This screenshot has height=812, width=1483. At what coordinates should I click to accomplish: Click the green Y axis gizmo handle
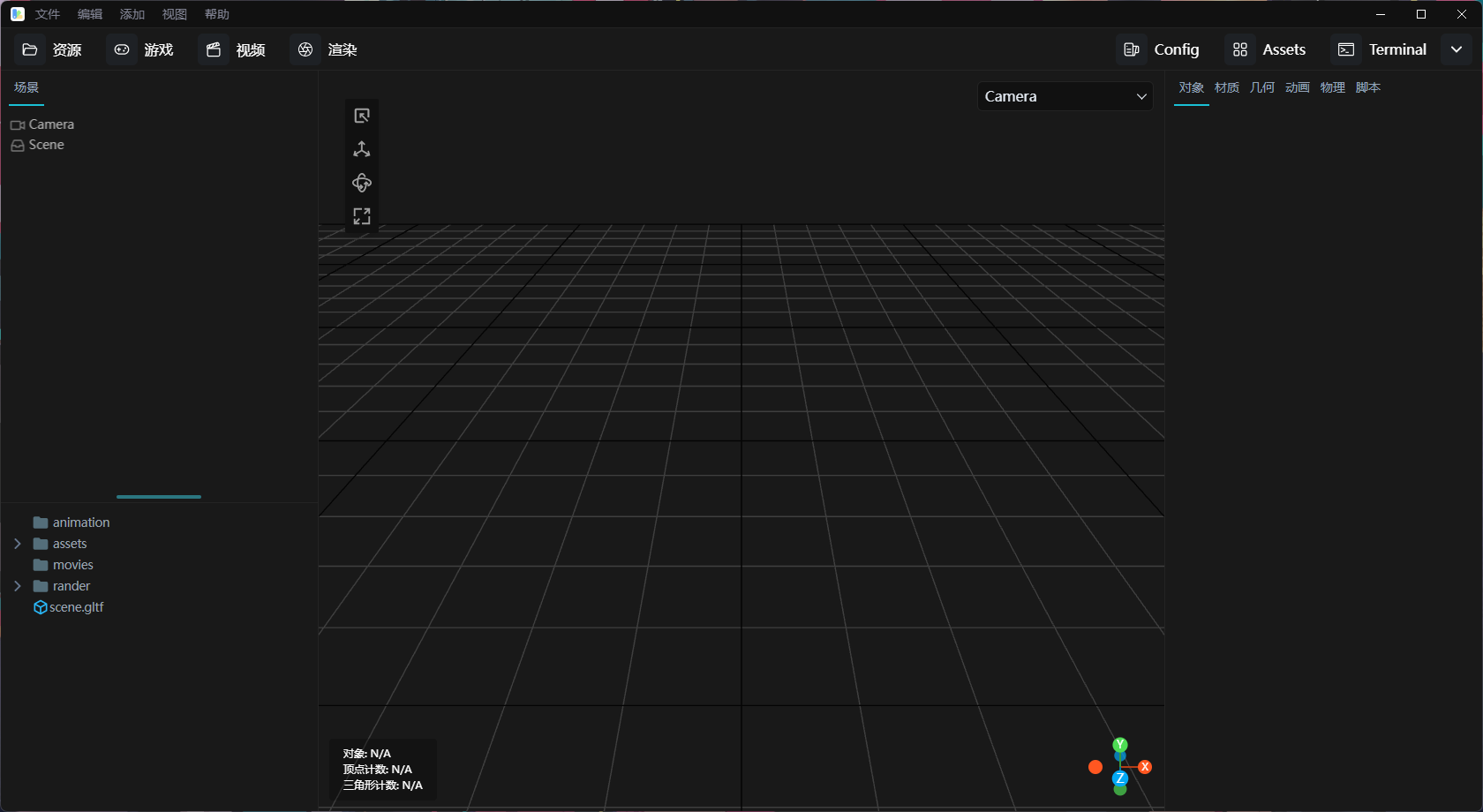[1120, 745]
